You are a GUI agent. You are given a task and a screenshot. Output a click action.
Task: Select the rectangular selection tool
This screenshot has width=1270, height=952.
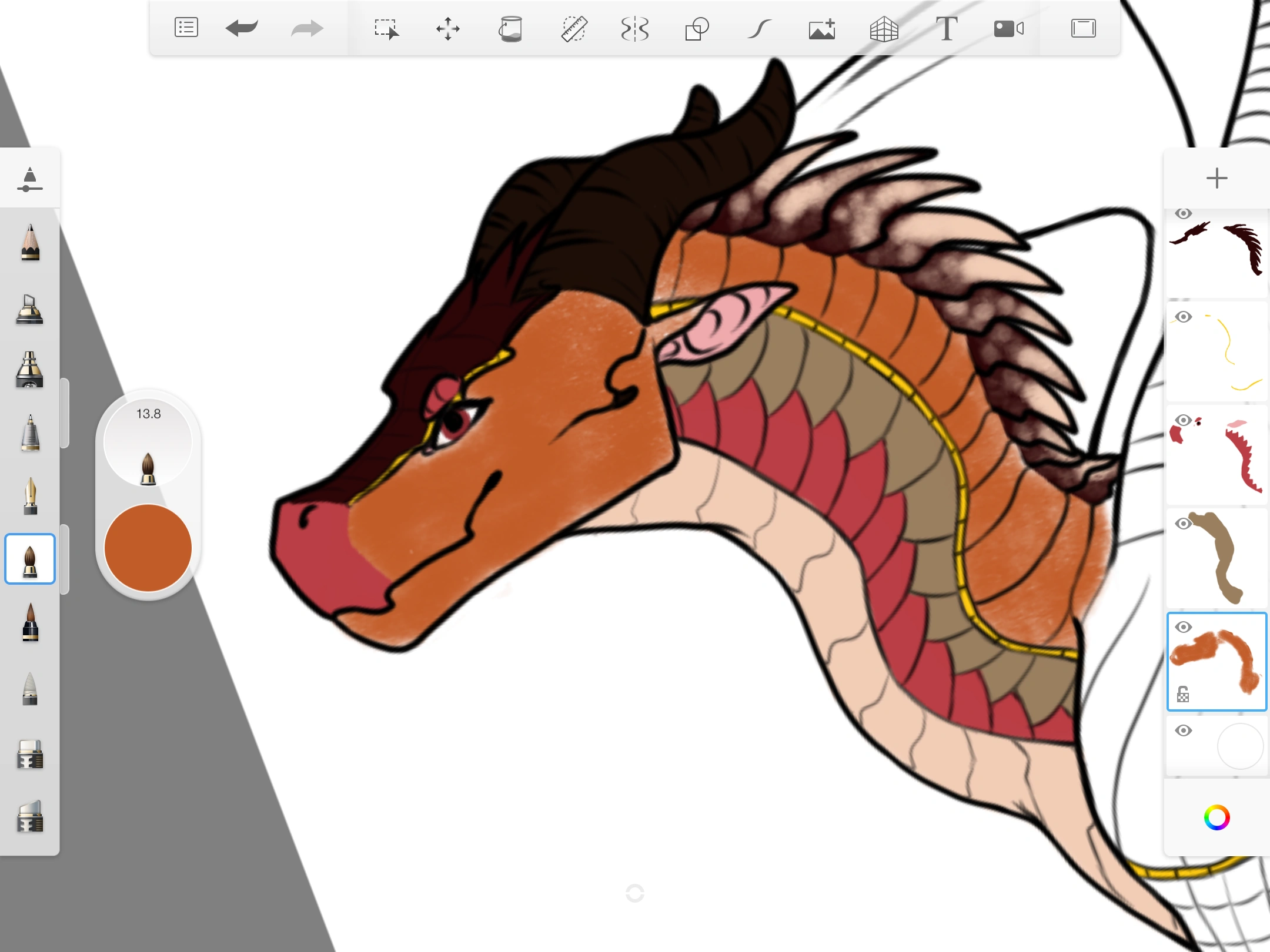[386, 28]
